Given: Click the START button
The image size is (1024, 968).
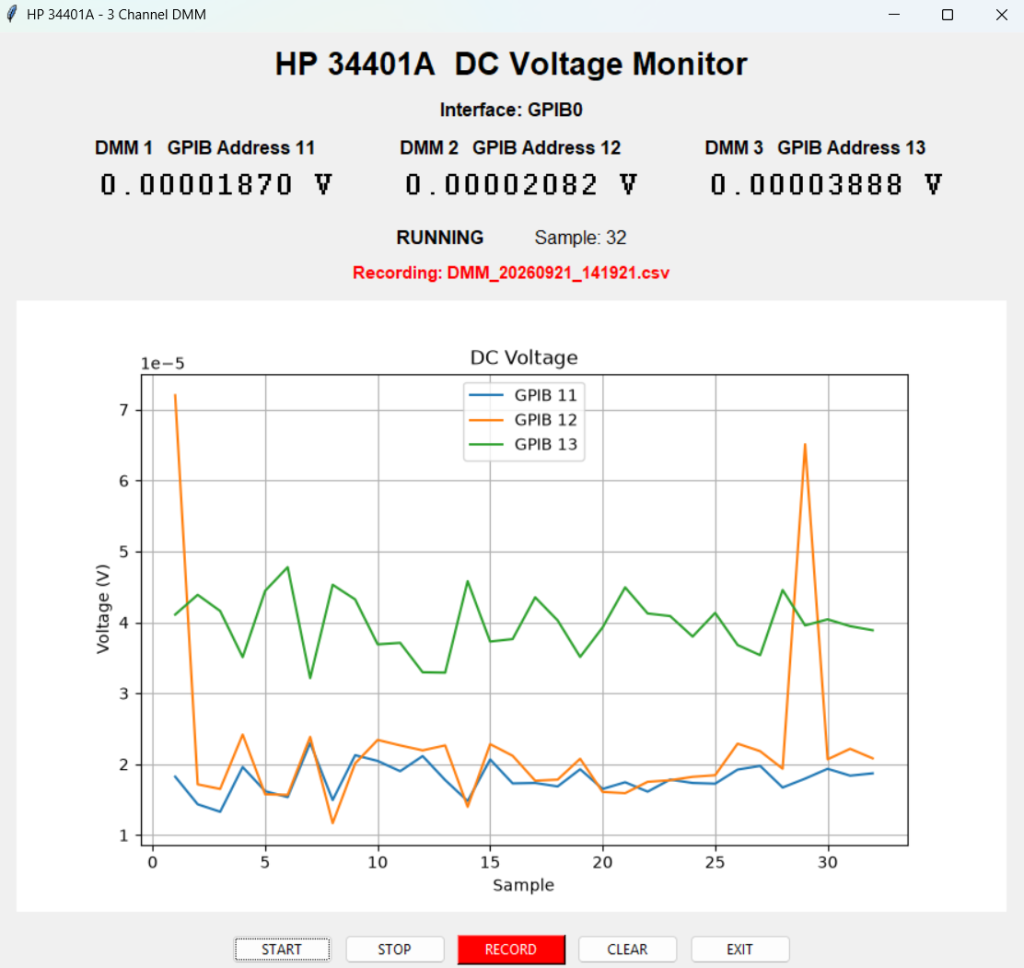Looking at the screenshot, I should tap(282, 949).
